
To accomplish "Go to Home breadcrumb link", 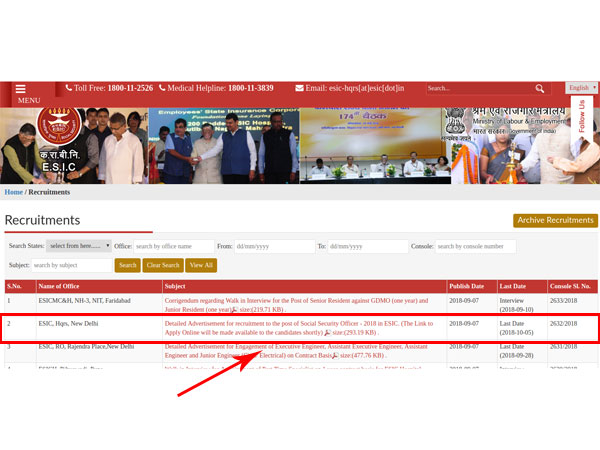I will tap(14, 192).
